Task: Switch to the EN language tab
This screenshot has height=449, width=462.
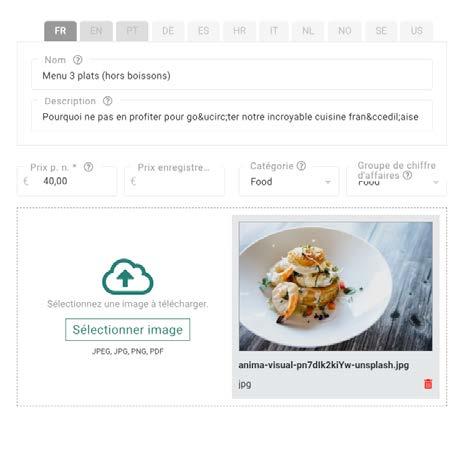Action: tap(96, 31)
